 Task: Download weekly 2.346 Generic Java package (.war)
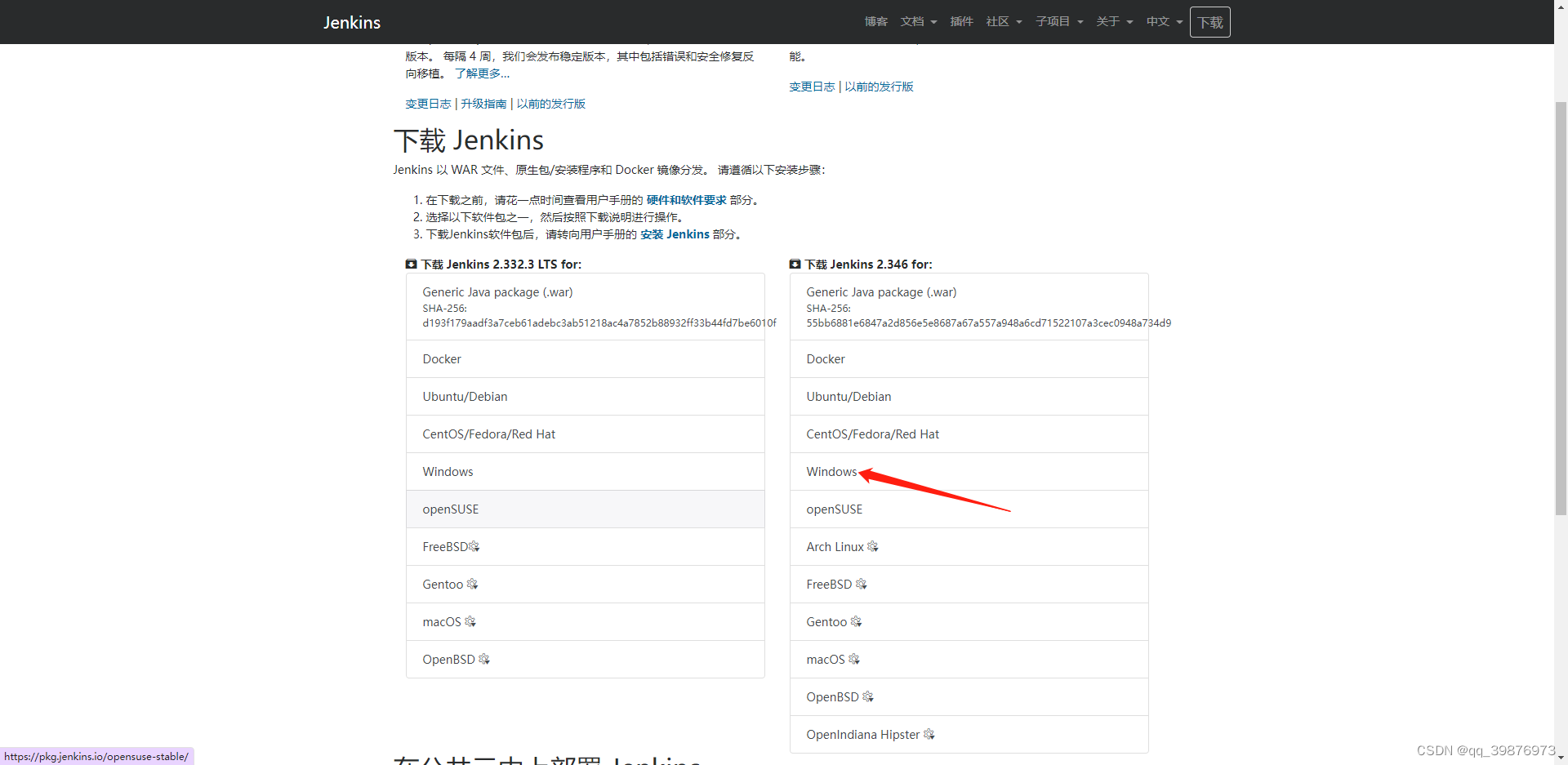(969, 307)
